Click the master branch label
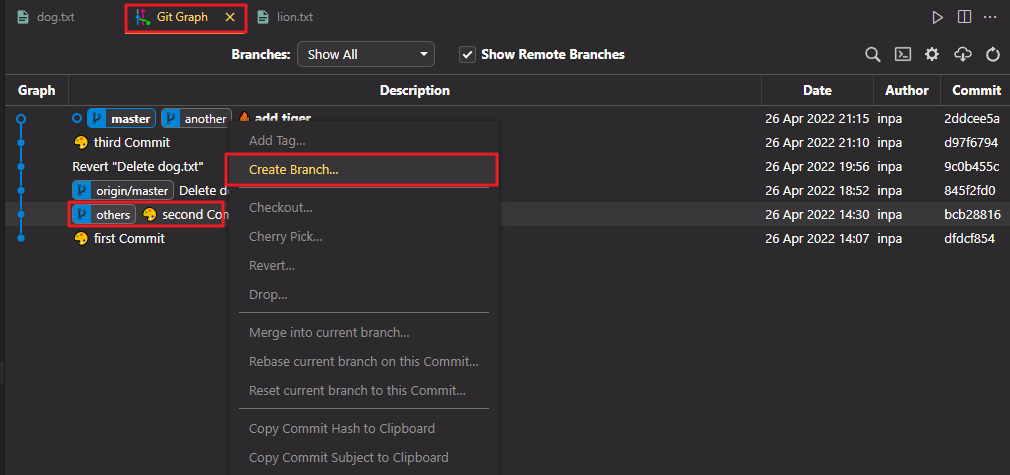This screenshot has height=475, width=1010. point(122,119)
